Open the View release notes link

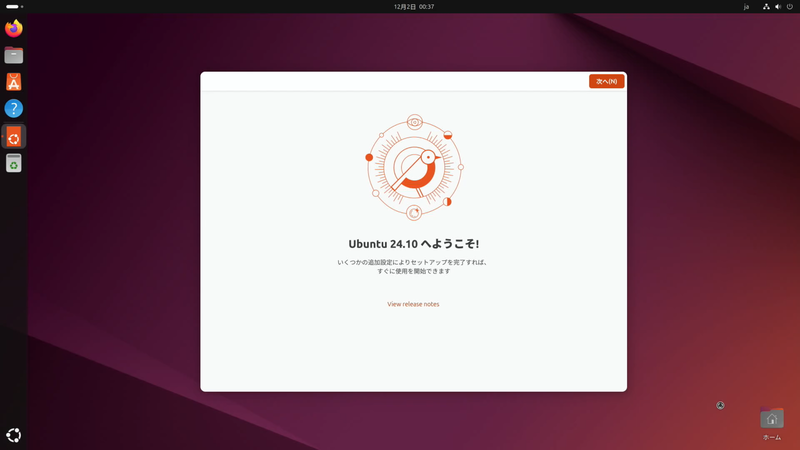413,304
